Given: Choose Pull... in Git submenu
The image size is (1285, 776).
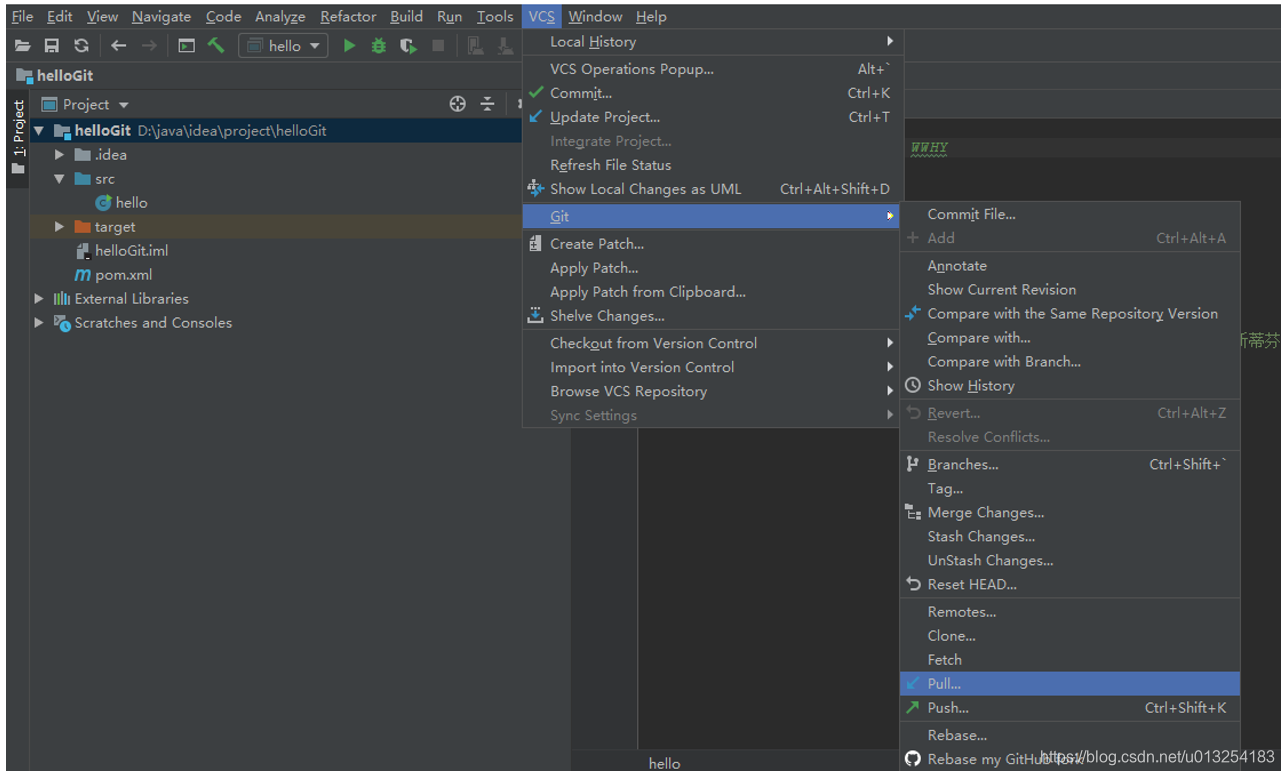Looking at the screenshot, I should pos(1070,684).
